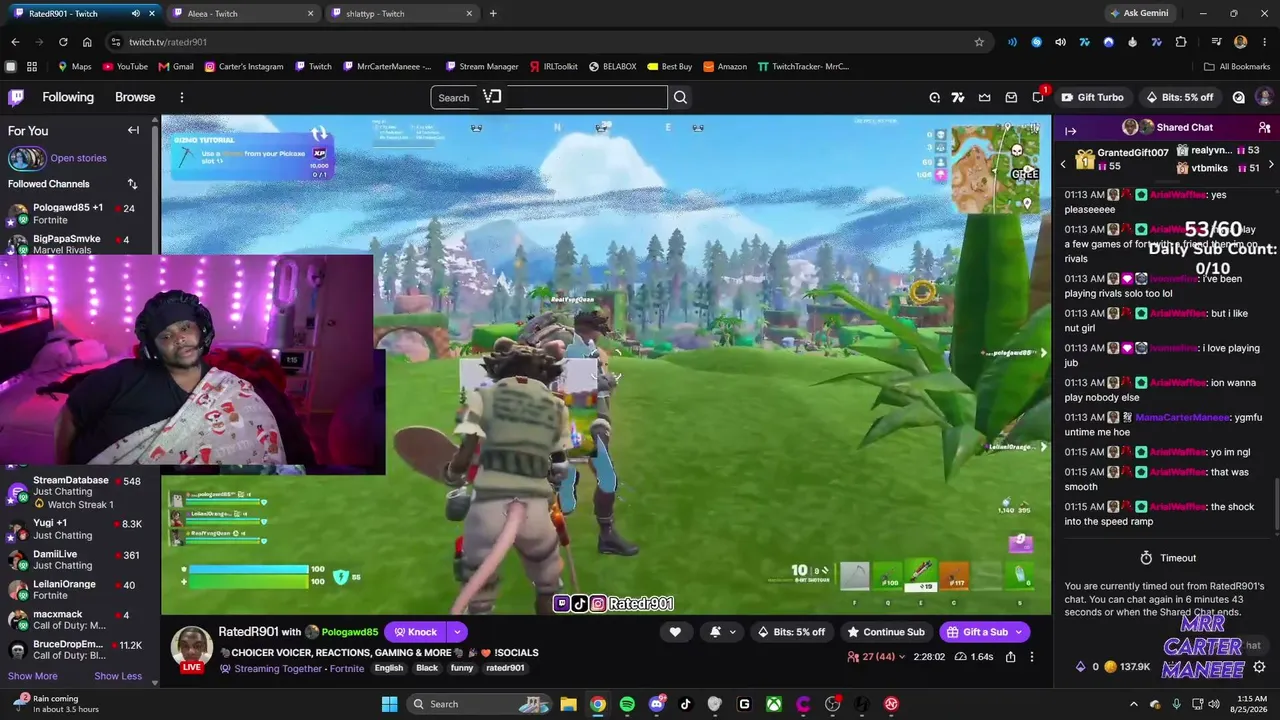The image size is (1280, 720).
Task: Open the Twitch inbox notifications icon
Action: click(x=1011, y=97)
